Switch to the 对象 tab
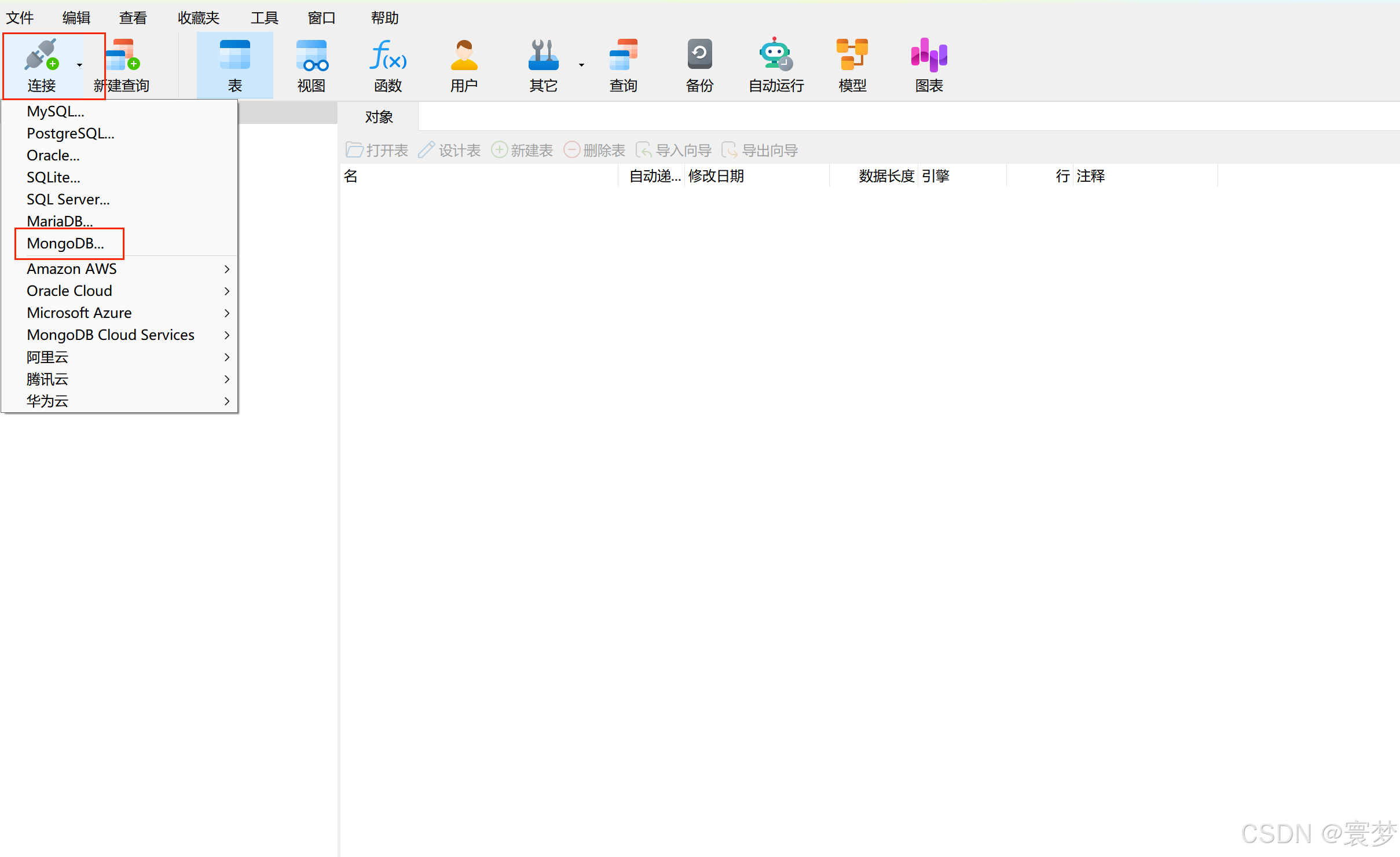 click(x=379, y=117)
